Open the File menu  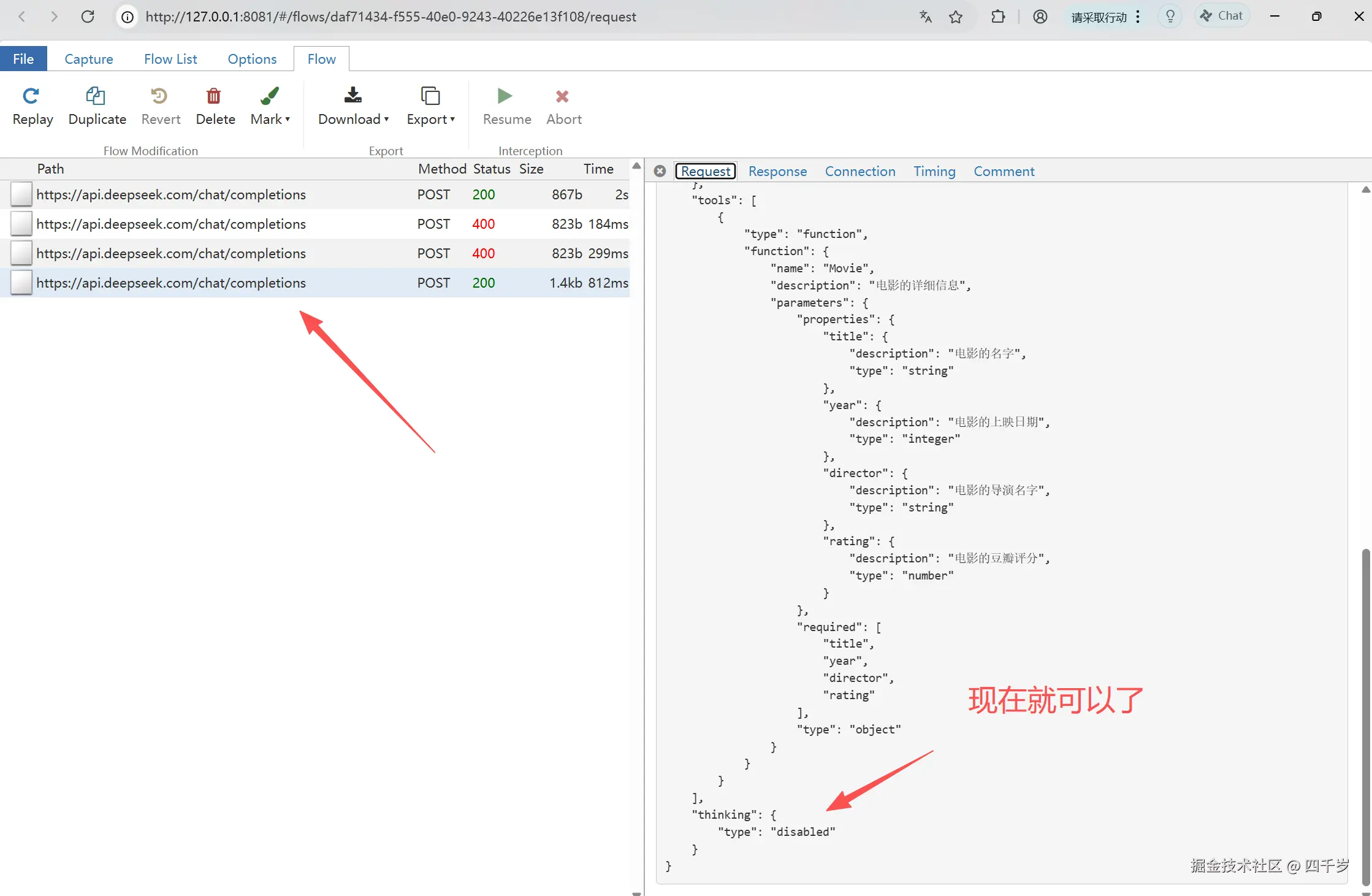(x=23, y=59)
